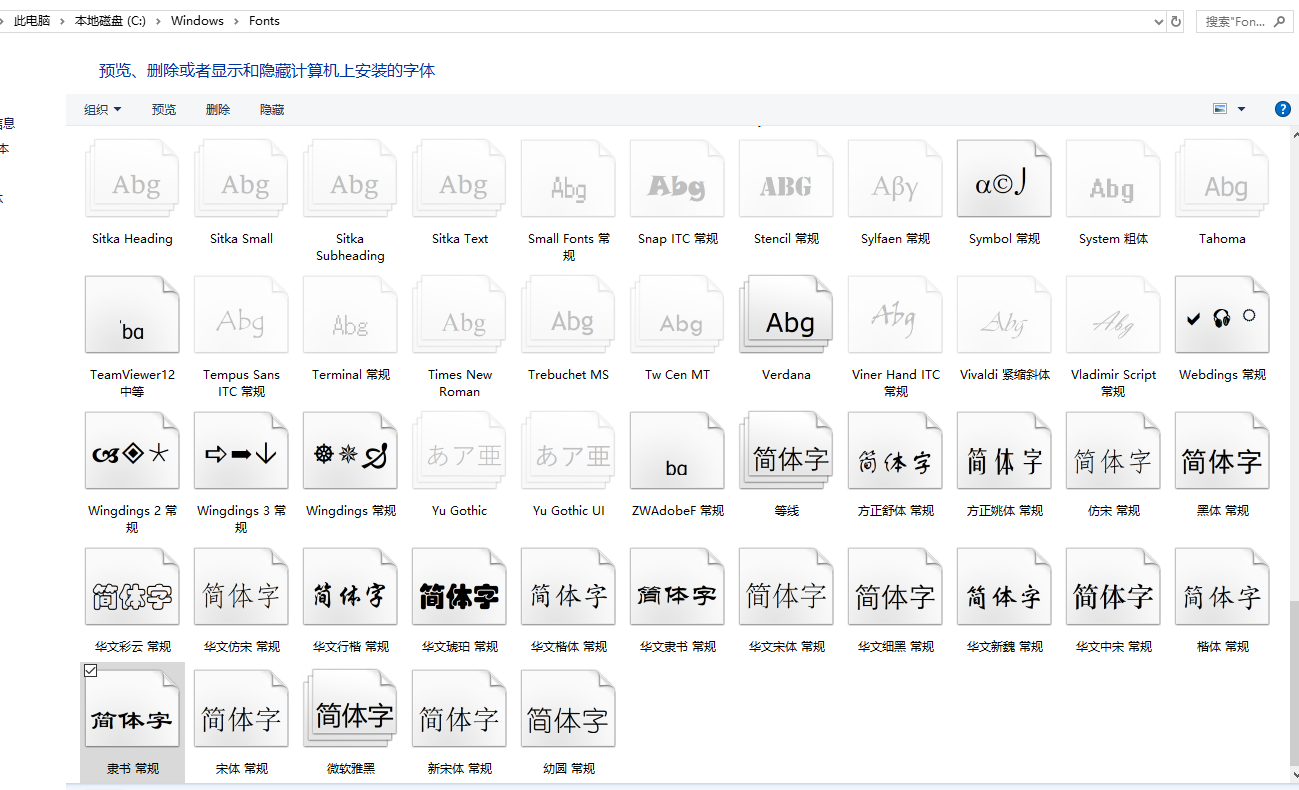1299x790 pixels.
Task: Select the Sitka Small font icon
Action: click(241, 178)
